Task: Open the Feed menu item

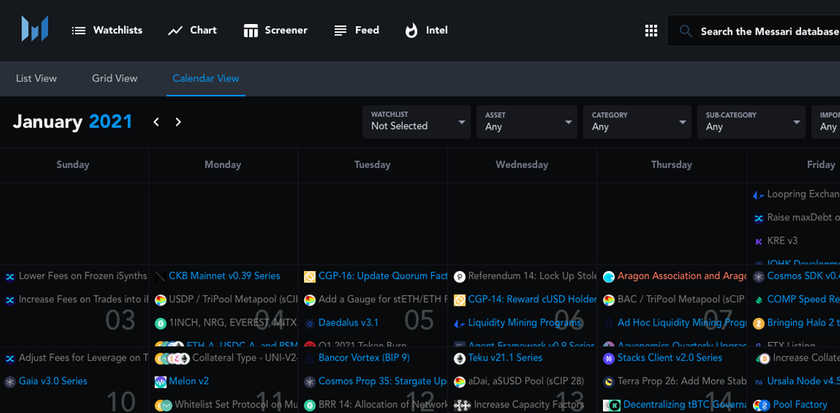Action: (356, 31)
